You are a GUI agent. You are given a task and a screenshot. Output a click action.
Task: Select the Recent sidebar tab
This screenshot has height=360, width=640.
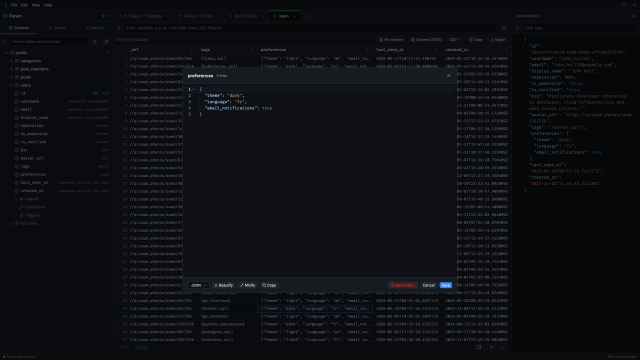94,28
